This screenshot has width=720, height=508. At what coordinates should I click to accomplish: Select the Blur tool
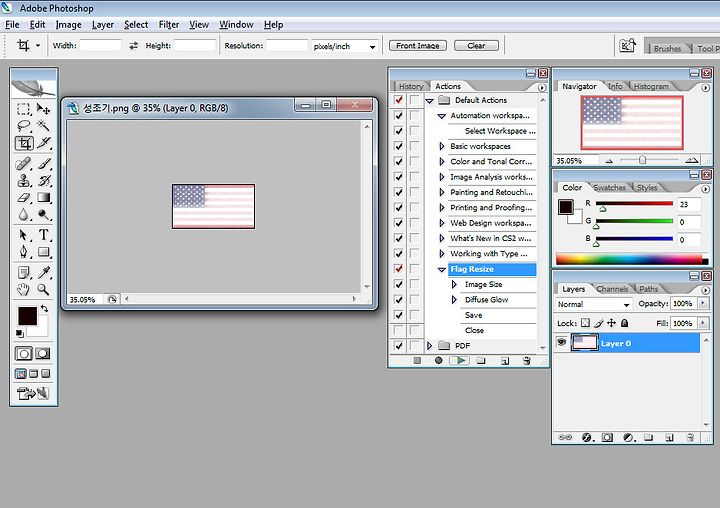pyautogui.click(x=23, y=214)
